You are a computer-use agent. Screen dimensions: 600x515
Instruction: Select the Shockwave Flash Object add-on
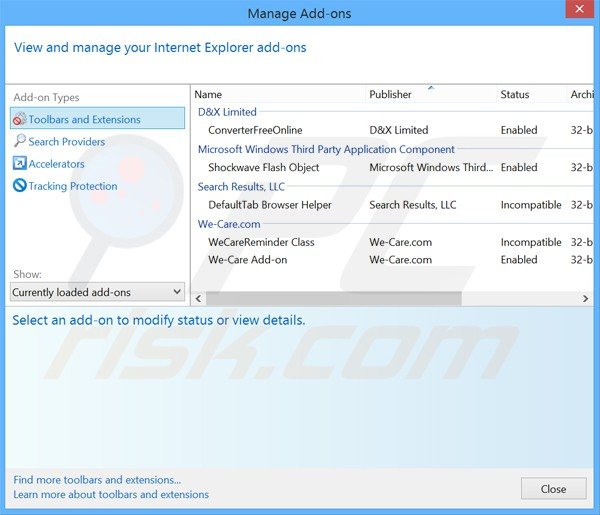[x=393, y=167]
